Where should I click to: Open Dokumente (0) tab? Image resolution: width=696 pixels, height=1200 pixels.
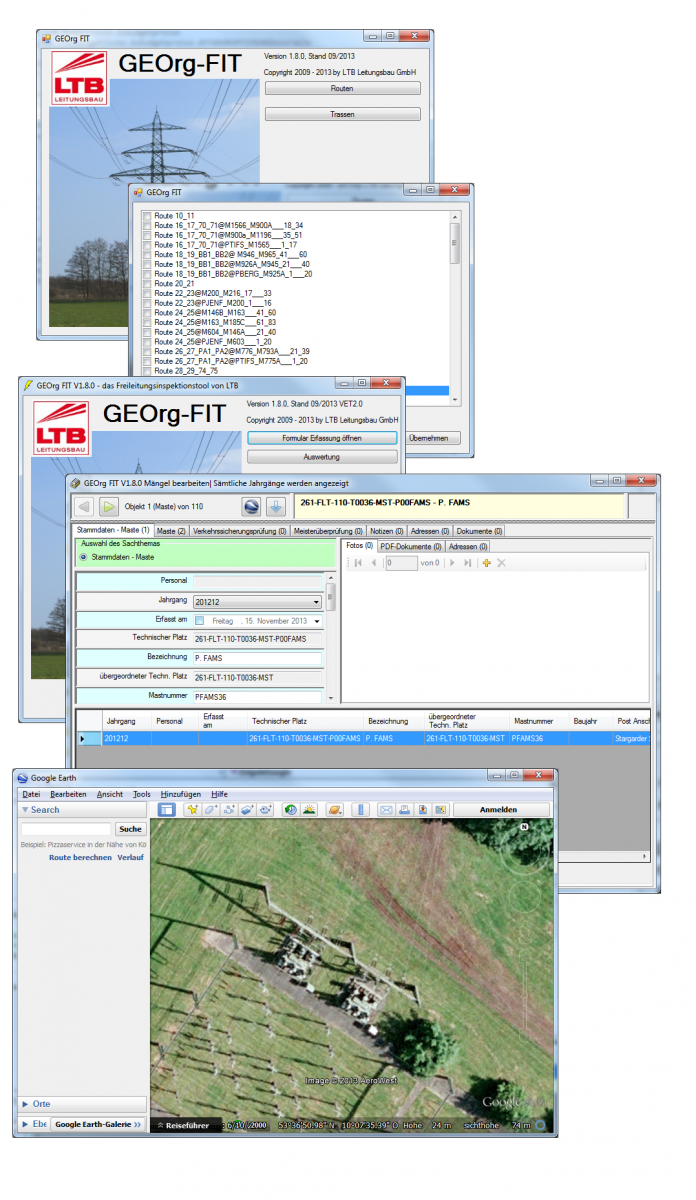click(x=480, y=531)
